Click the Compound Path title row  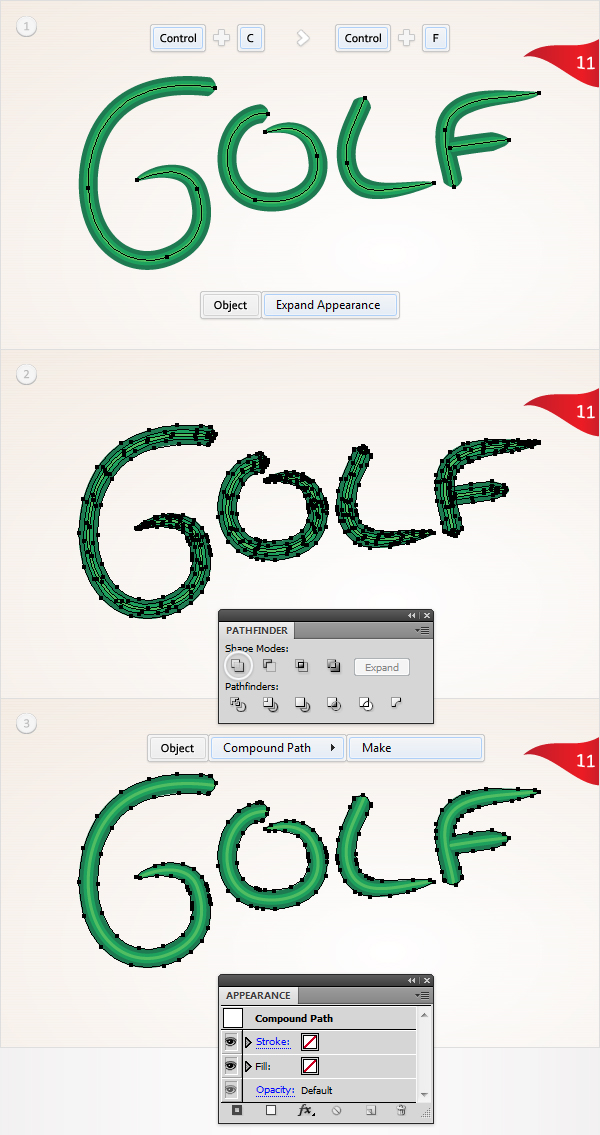point(318,1018)
